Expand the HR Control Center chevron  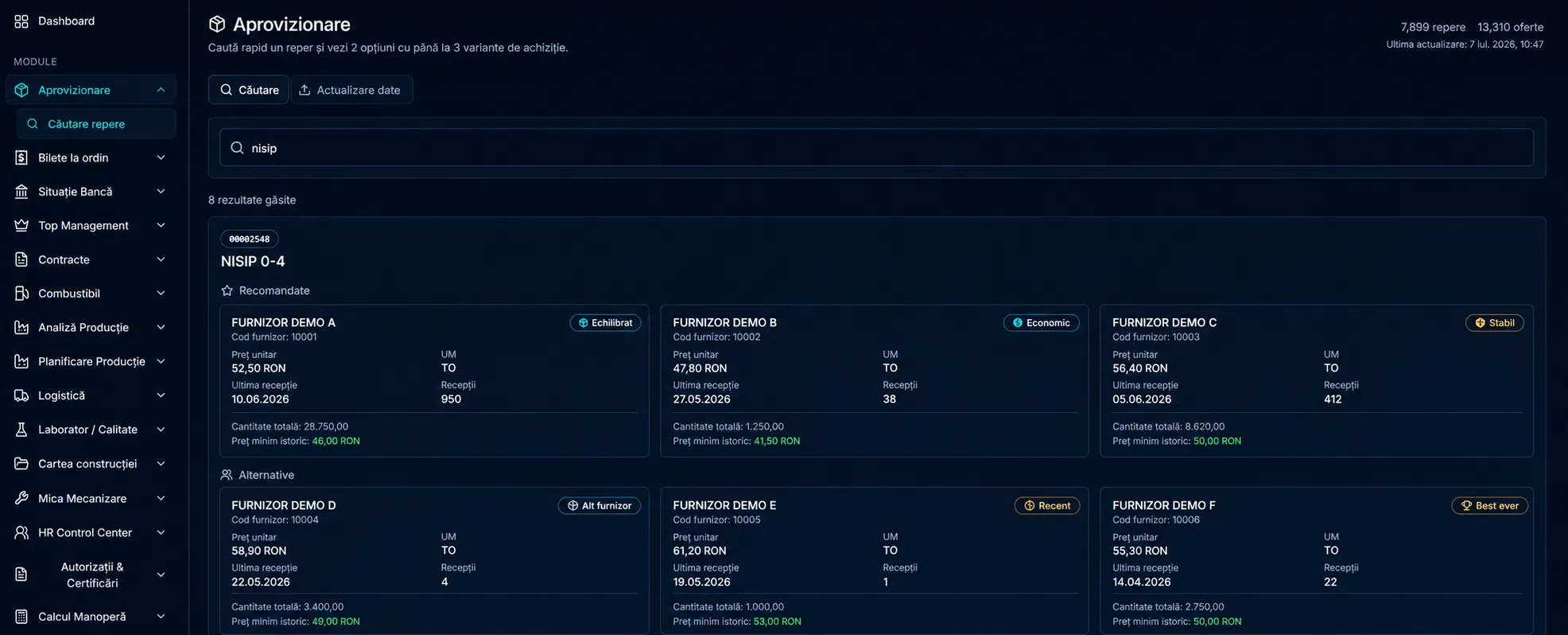[161, 532]
